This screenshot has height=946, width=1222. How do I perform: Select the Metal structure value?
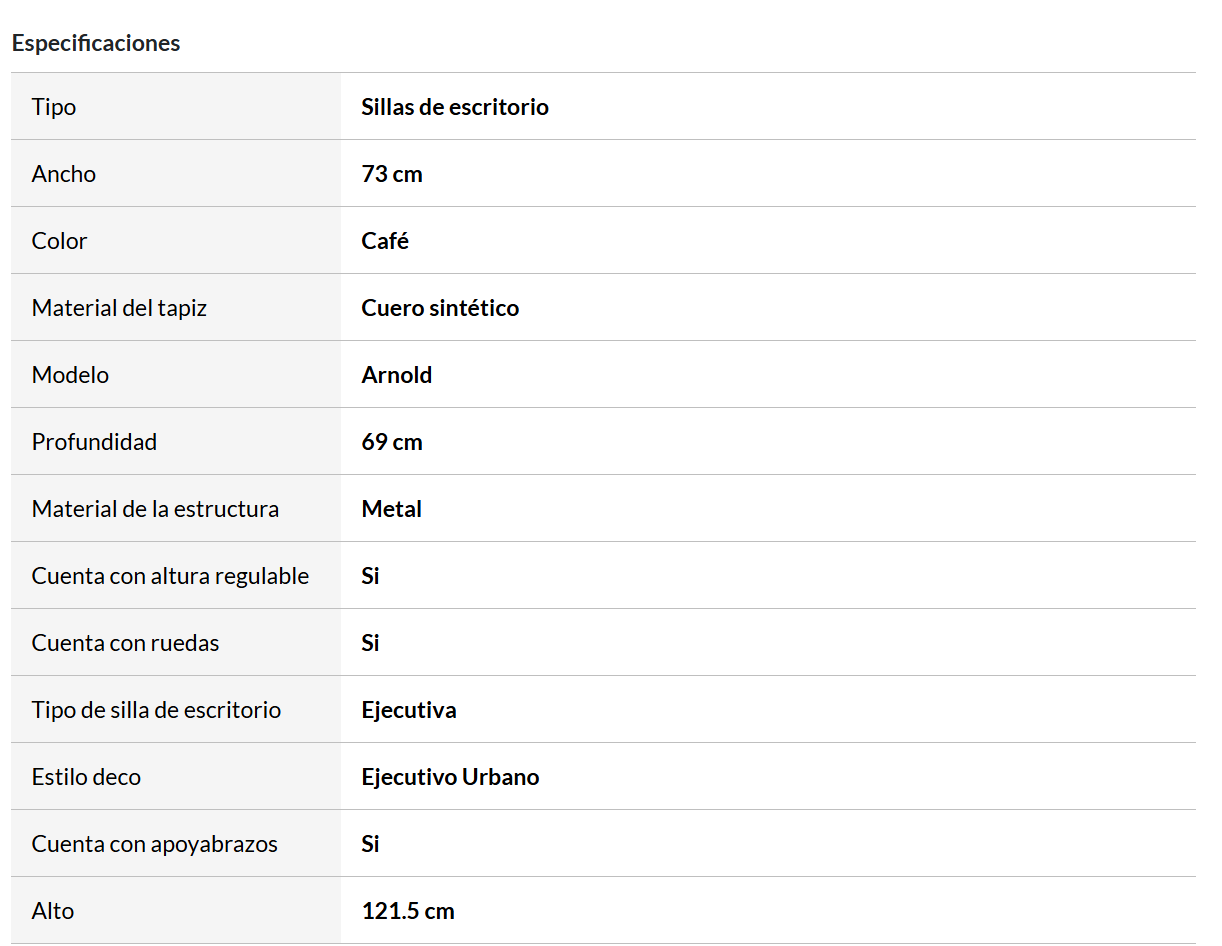pos(392,509)
